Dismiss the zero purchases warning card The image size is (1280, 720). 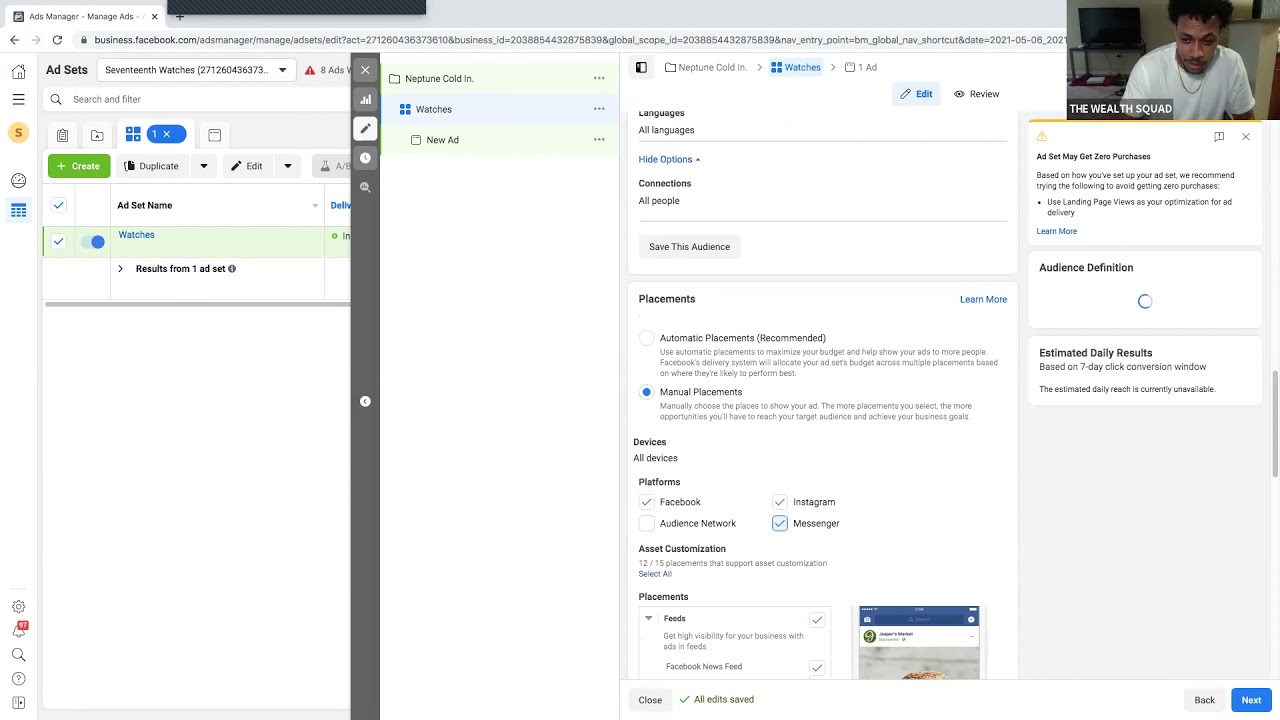pos(1245,136)
